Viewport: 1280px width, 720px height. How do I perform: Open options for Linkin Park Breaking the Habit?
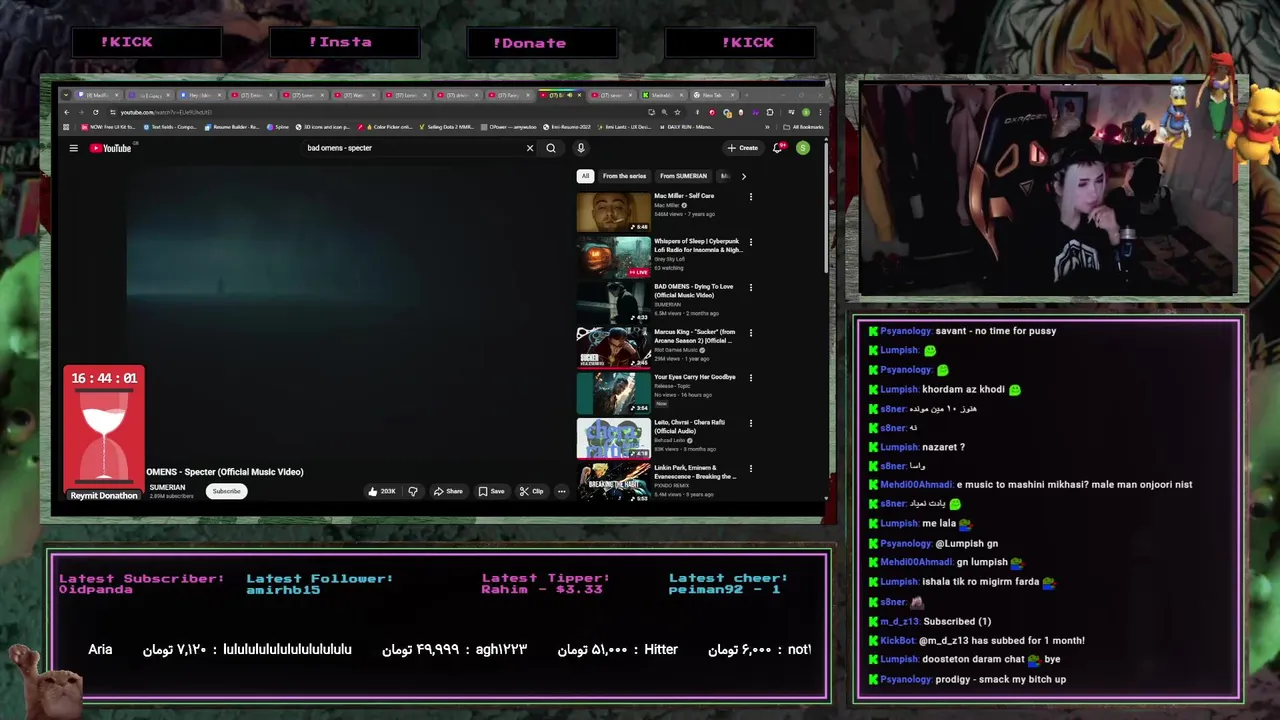(x=751, y=469)
